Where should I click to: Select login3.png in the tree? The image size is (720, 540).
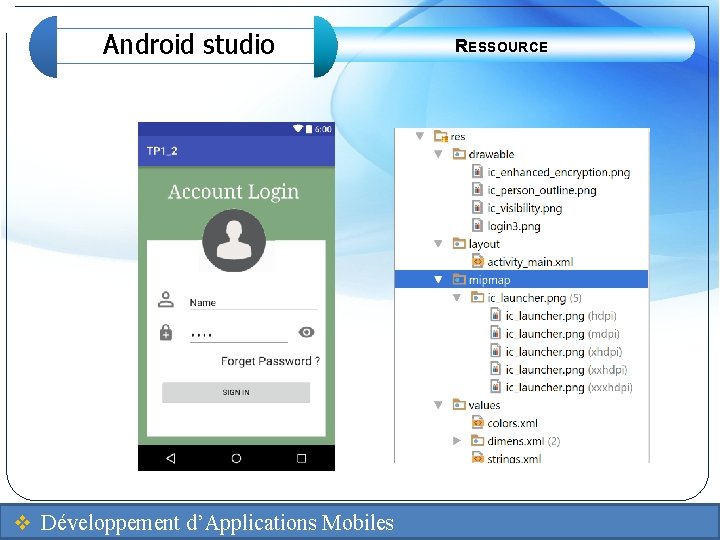pos(514,226)
